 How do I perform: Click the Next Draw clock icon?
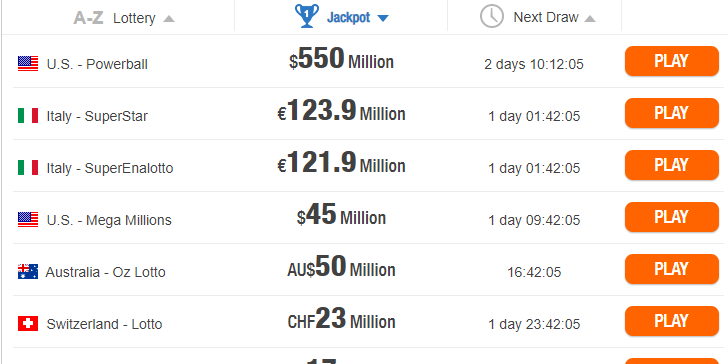(x=492, y=16)
